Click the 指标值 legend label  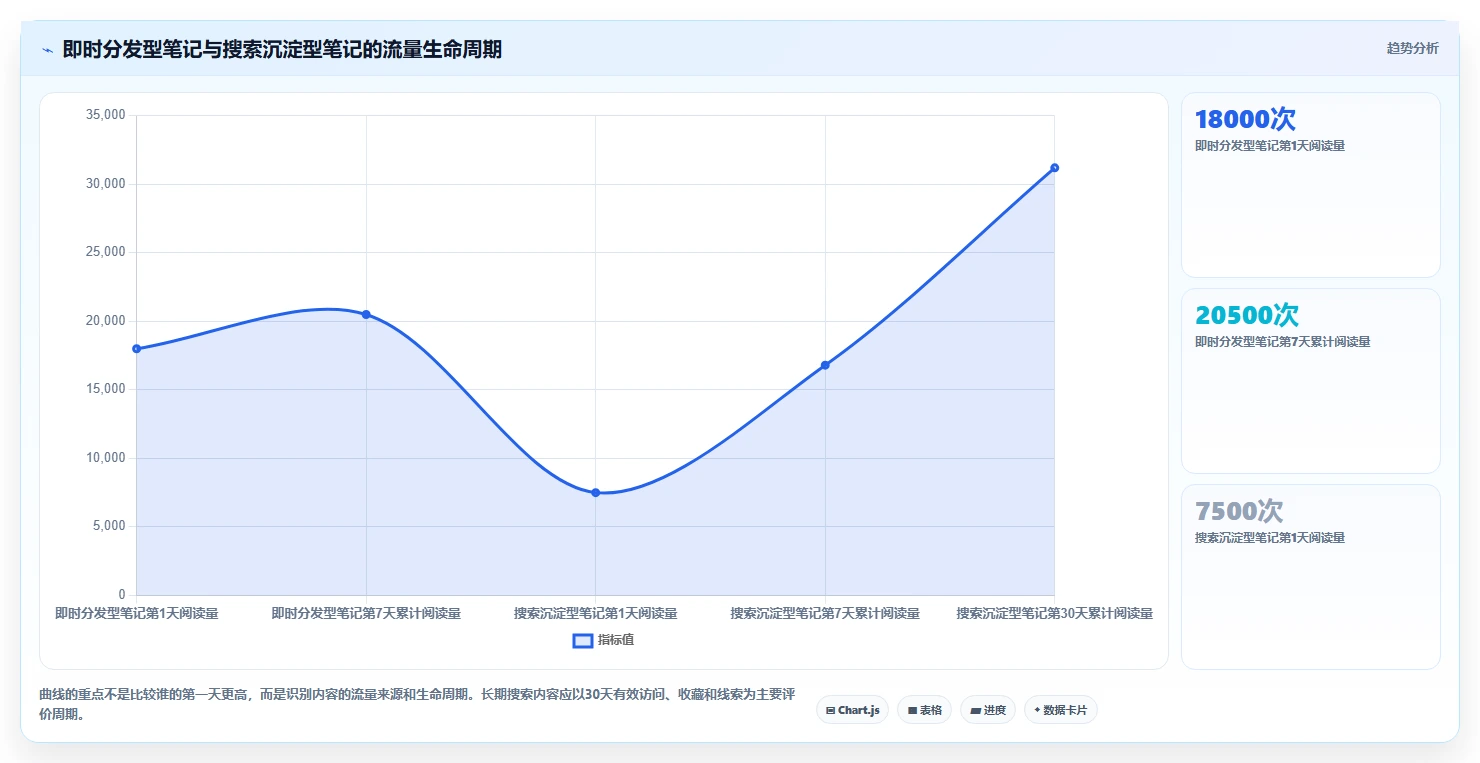(616, 640)
